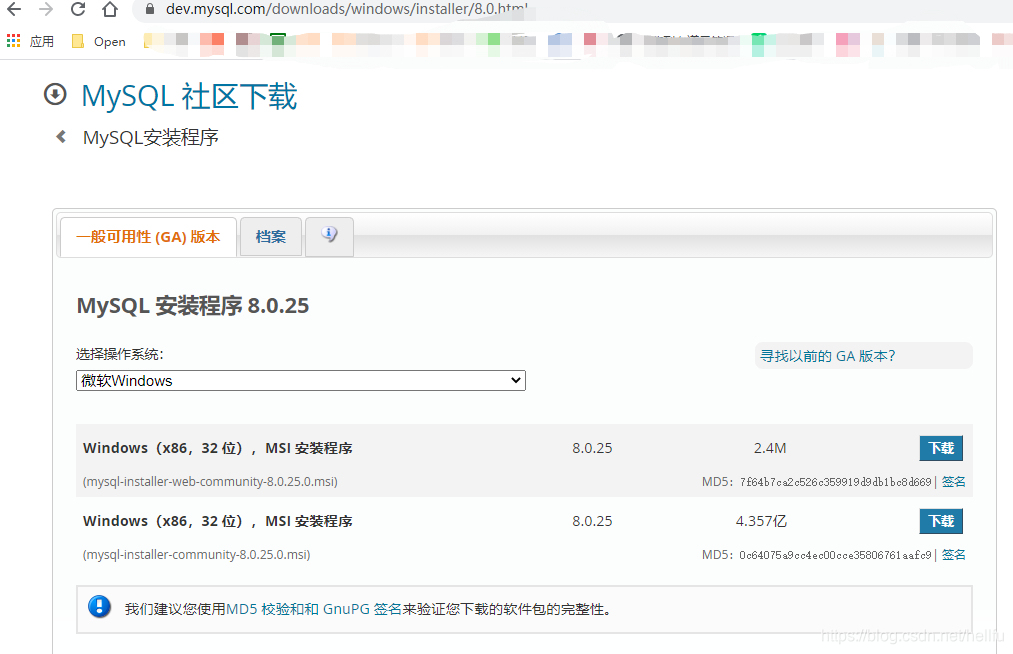Click the address bar URL dev.mysql.com
Screen dimensions: 1013x654
(346, 9)
